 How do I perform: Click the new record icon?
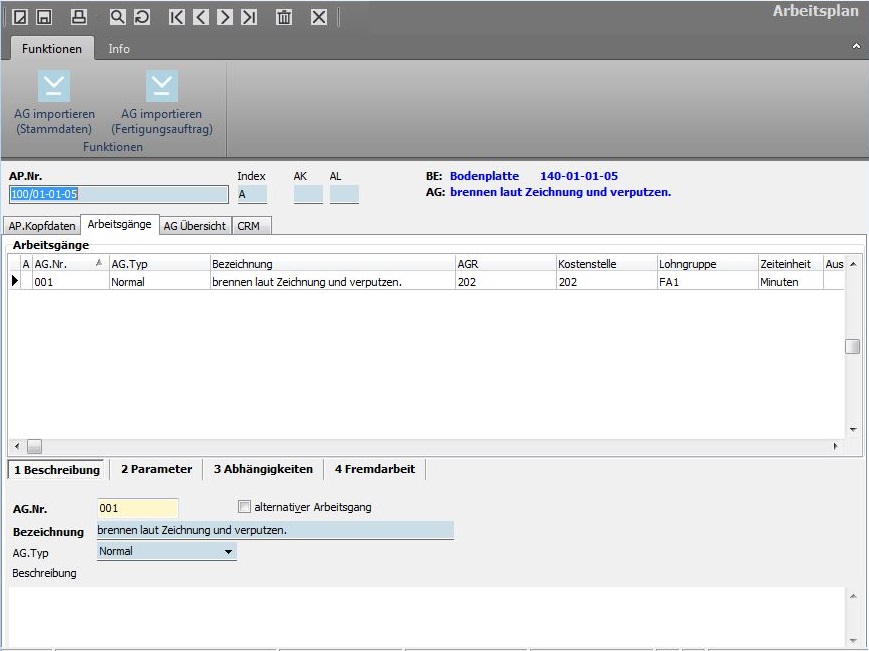tap(19, 17)
